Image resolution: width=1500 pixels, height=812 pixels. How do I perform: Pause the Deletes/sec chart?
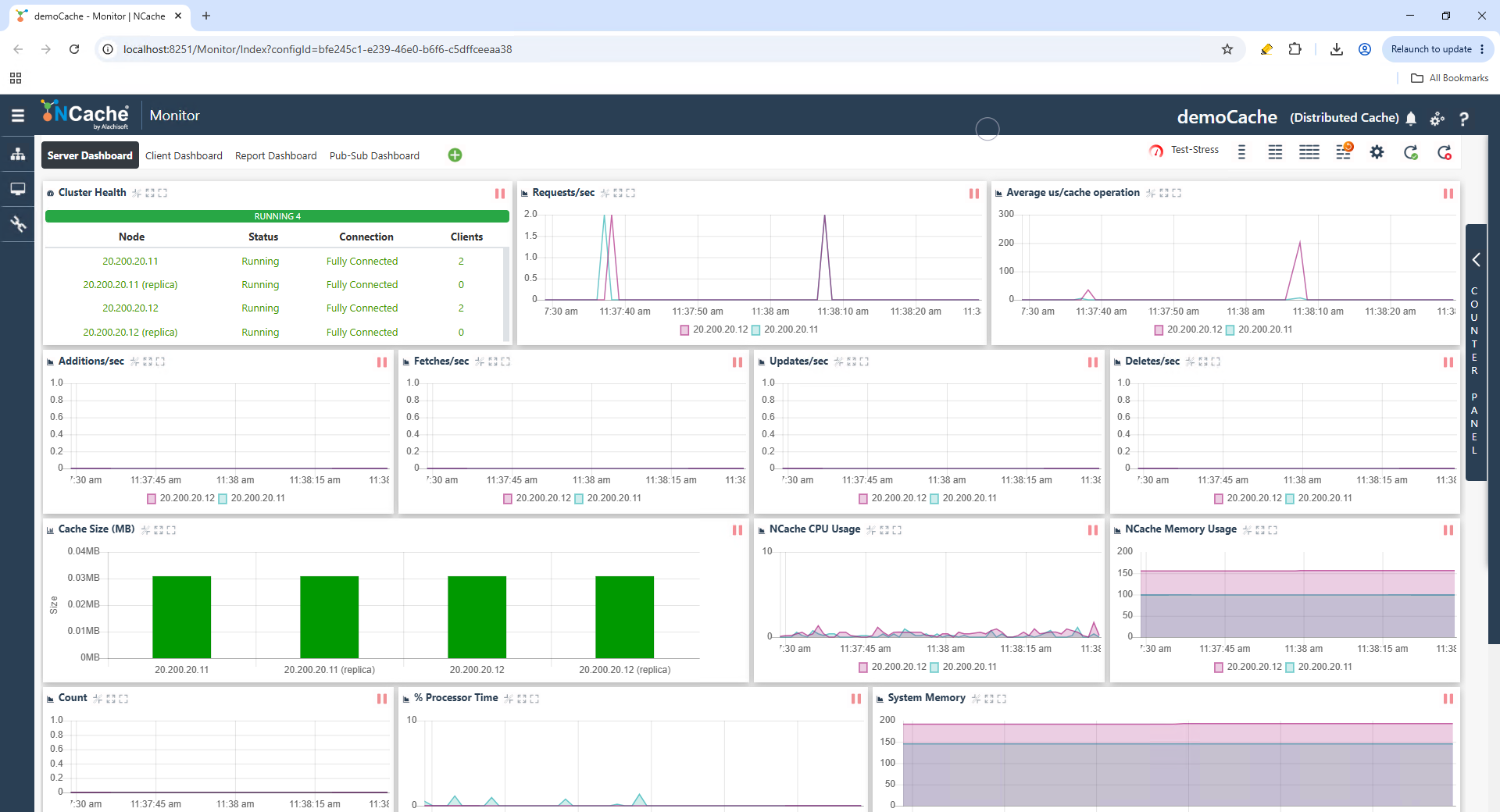[1448, 362]
